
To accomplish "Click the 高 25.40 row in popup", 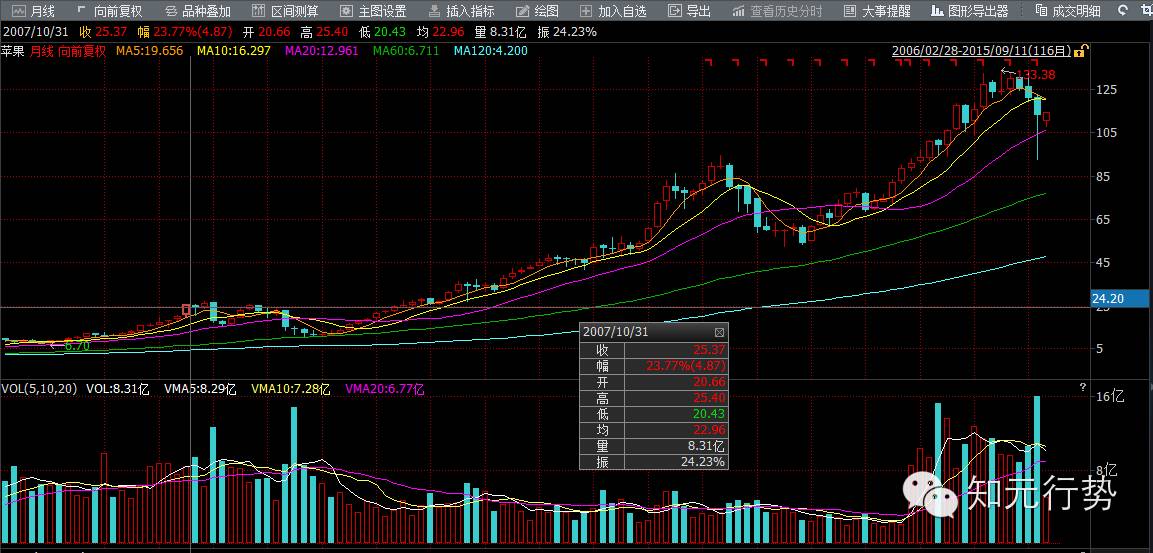I will [x=654, y=398].
